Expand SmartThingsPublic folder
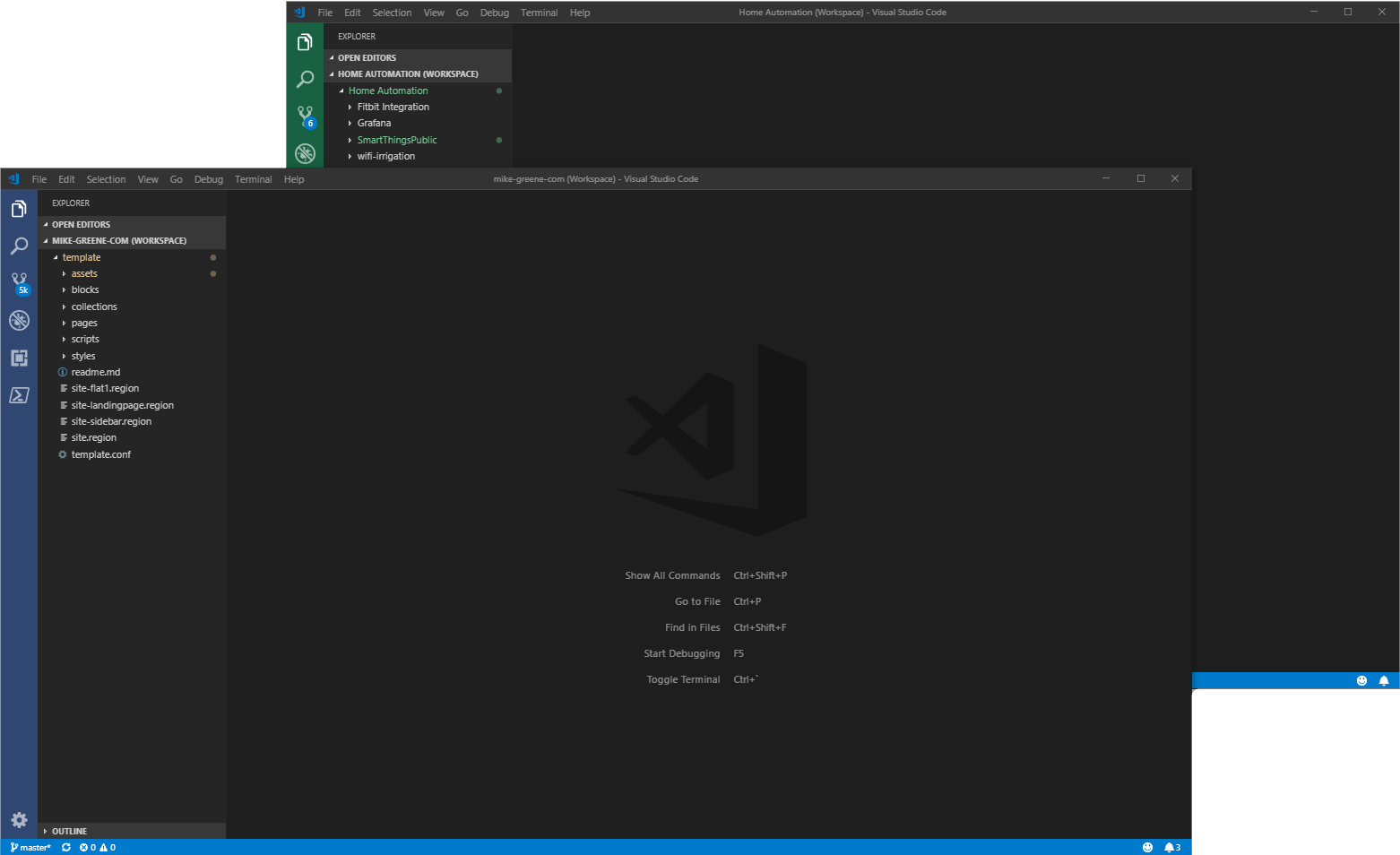 click(x=418, y=140)
